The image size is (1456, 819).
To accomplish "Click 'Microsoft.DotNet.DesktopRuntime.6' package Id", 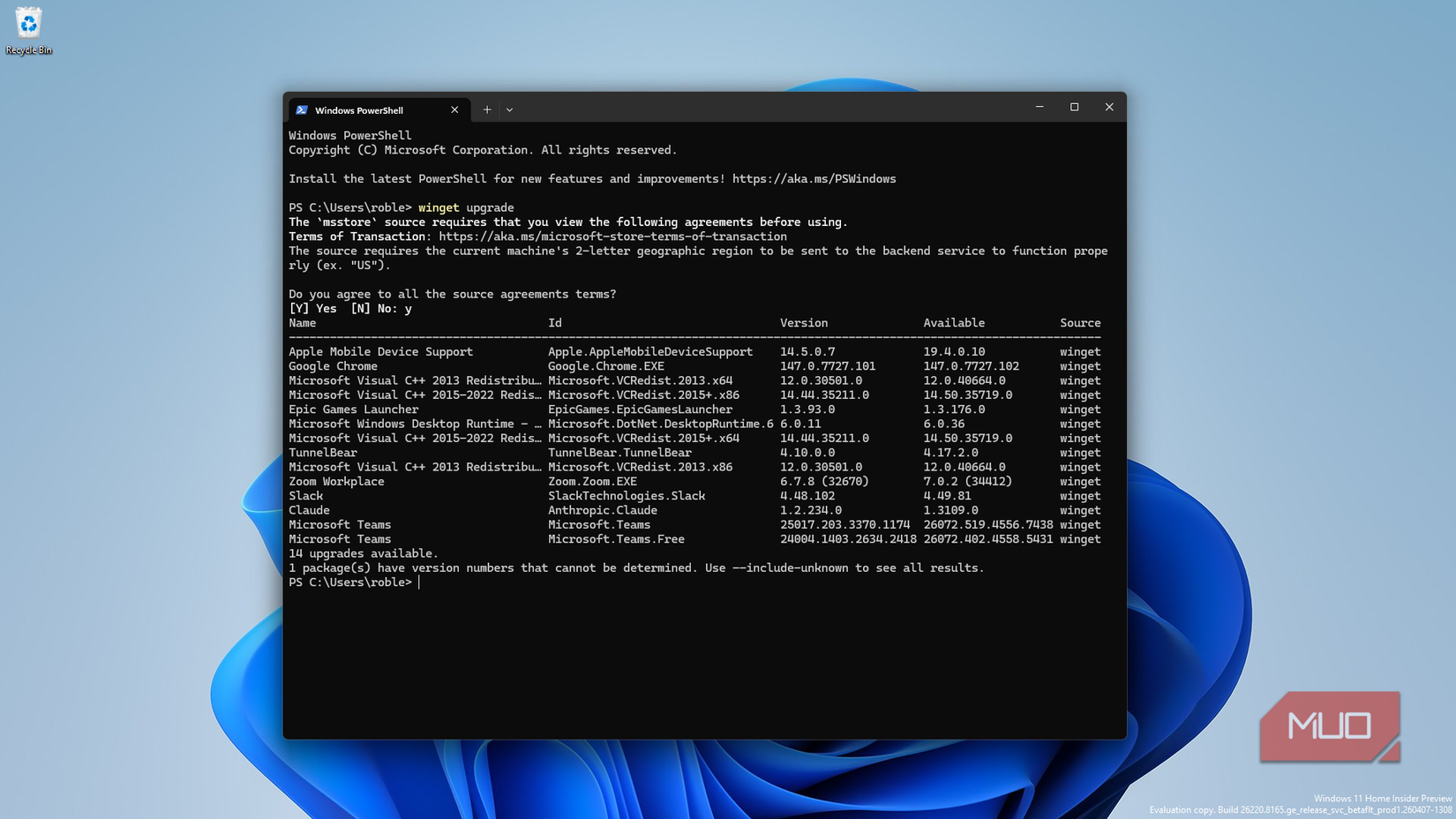I will (x=661, y=424).
